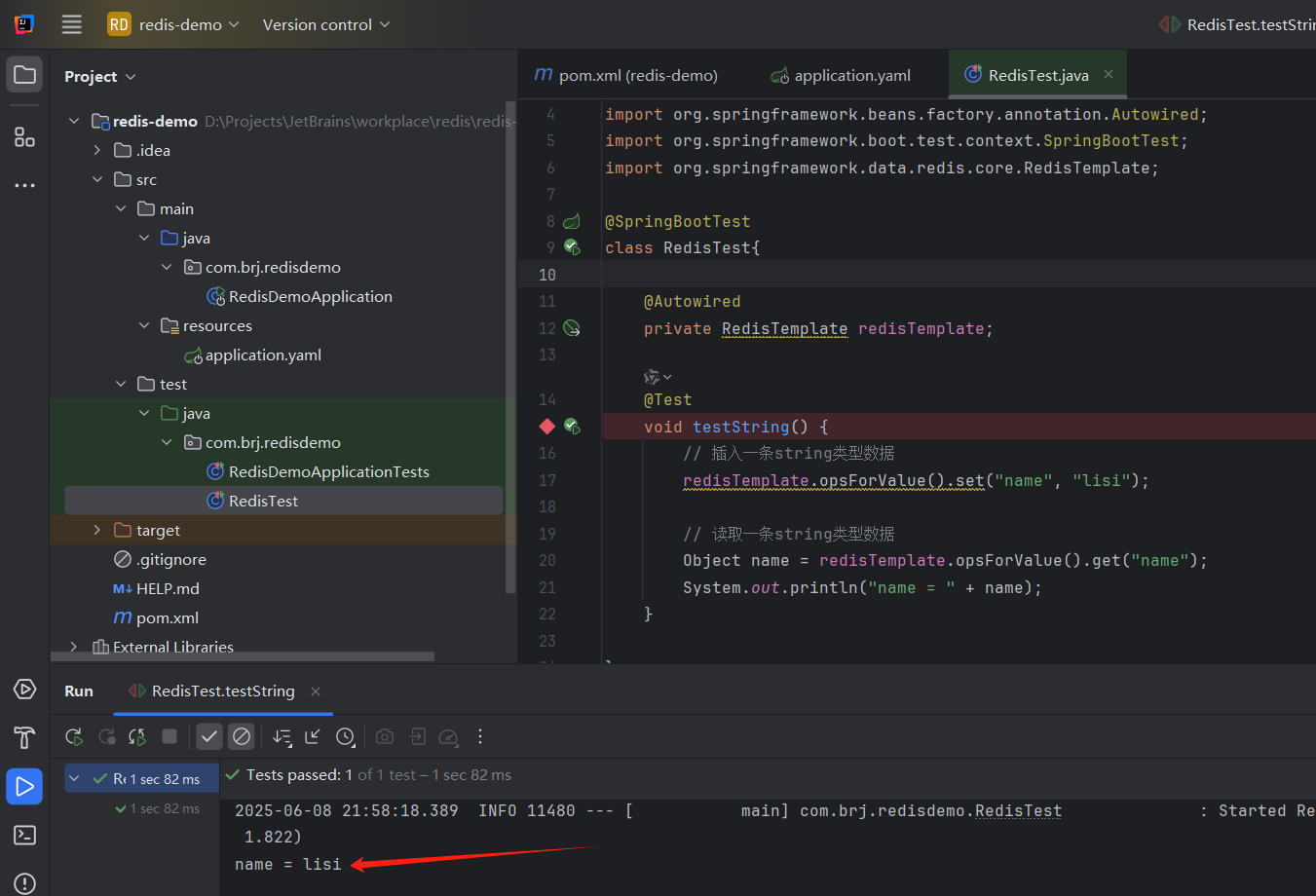Screen dimensions: 1316x896
Task: Open the Project tool window icon
Action: click(24, 73)
